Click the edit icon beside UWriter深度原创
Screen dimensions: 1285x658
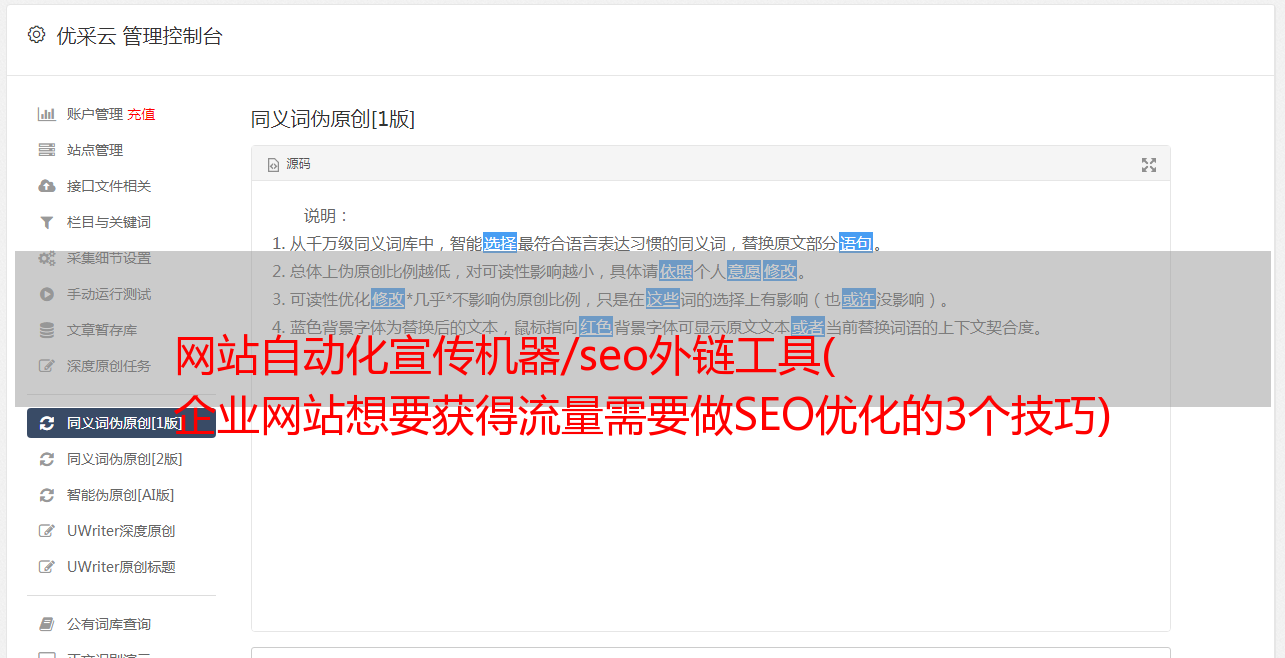click(46, 531)
